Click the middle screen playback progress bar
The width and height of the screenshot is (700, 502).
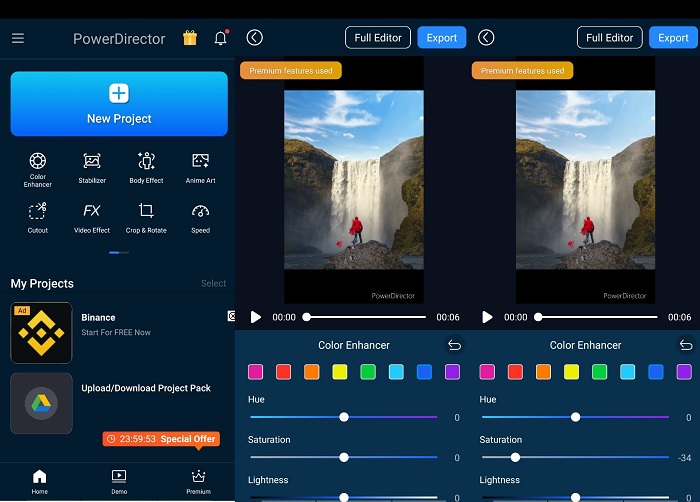tap(365, 317)
